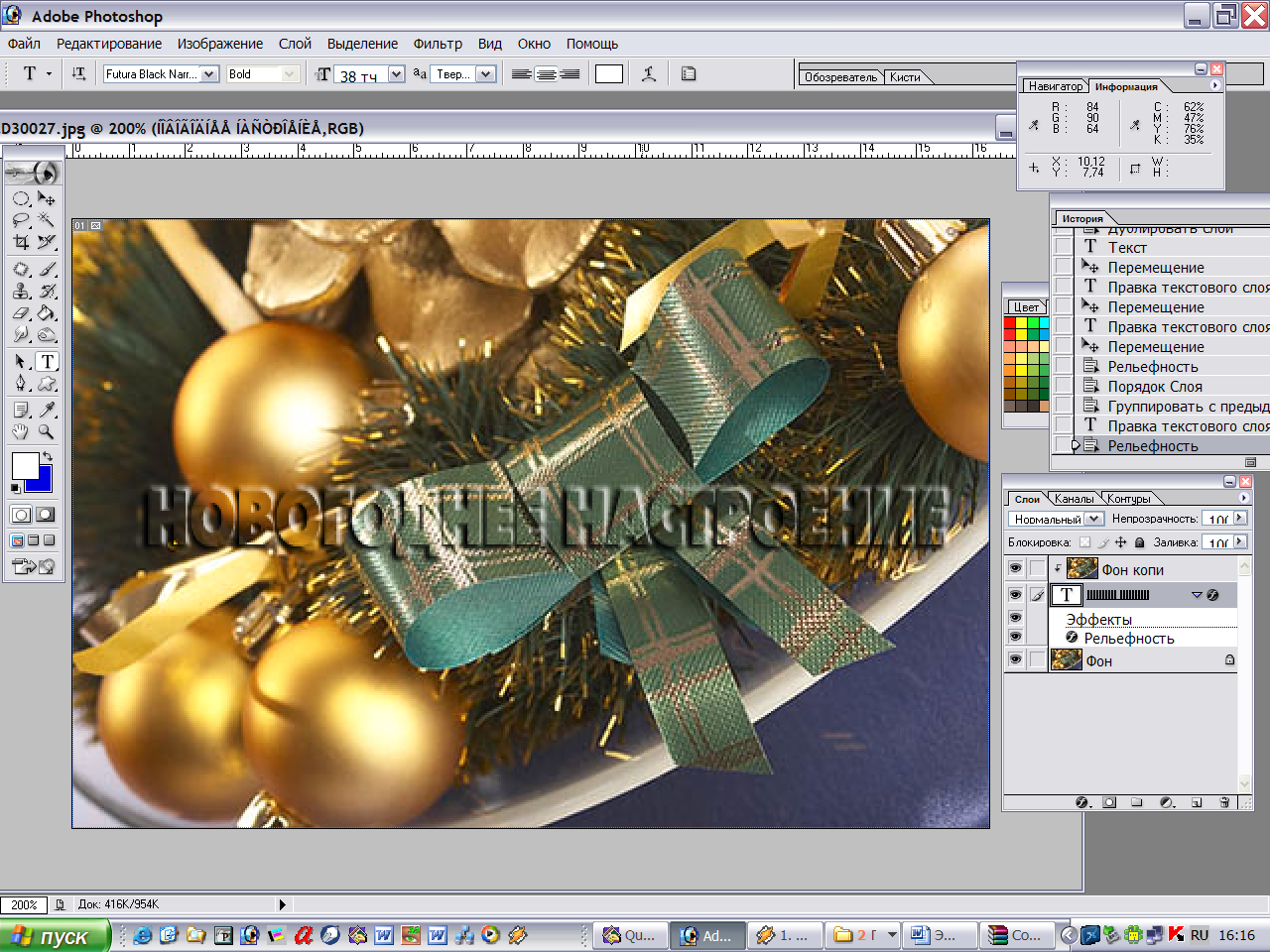Change text orientation icon
Screen dimensions: 1270x952
[x=78, y=73]
